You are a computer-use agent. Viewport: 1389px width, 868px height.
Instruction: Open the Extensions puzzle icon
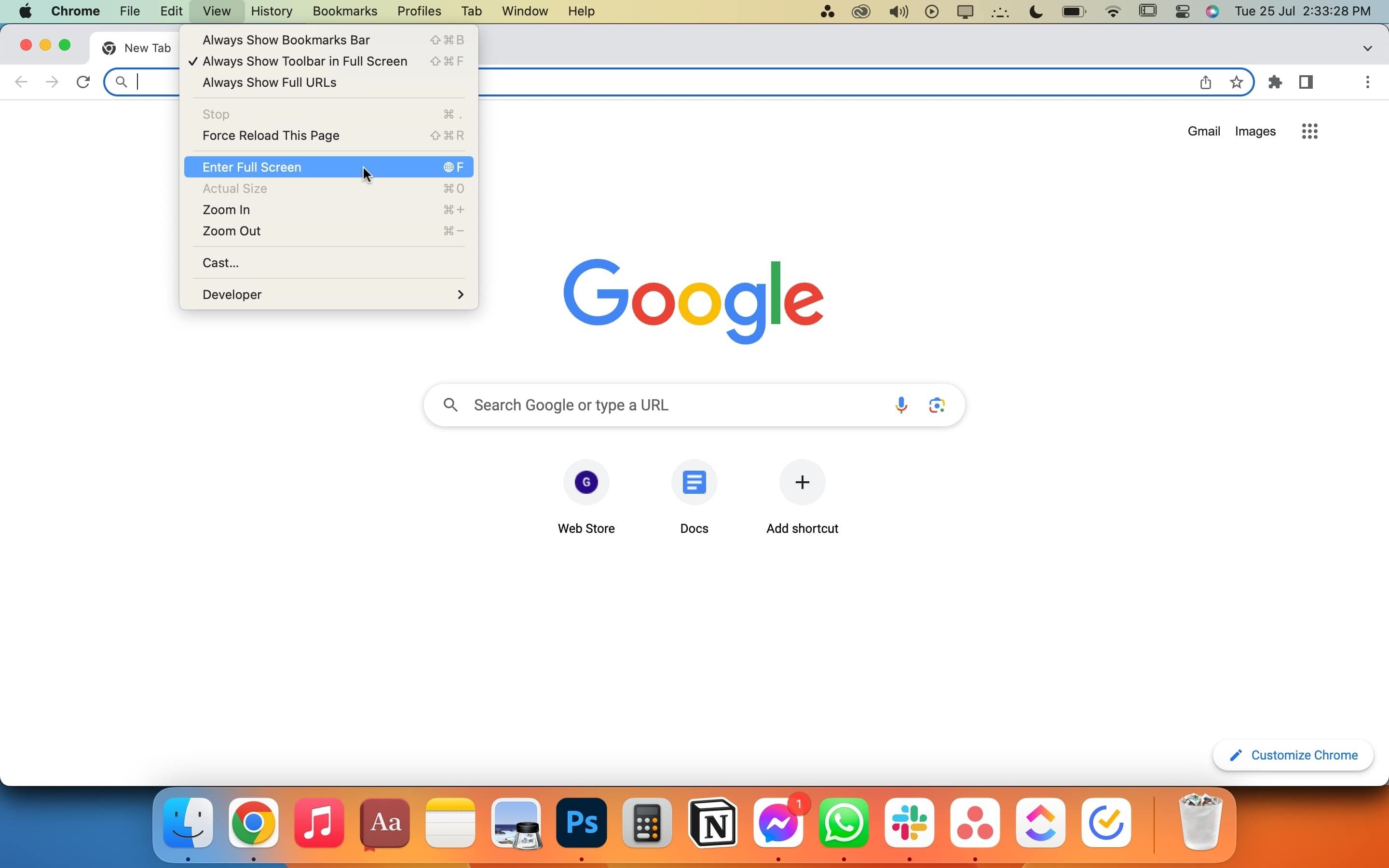pos(1275,82)
